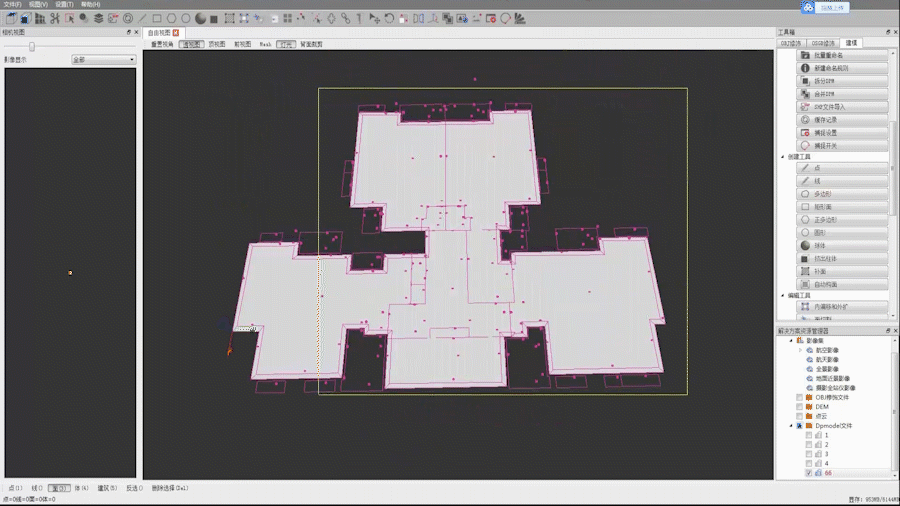Viewport: 900px width, 506px height.
Task: Click the 多边形 polygon button
Action: click(x=842, y=194)
